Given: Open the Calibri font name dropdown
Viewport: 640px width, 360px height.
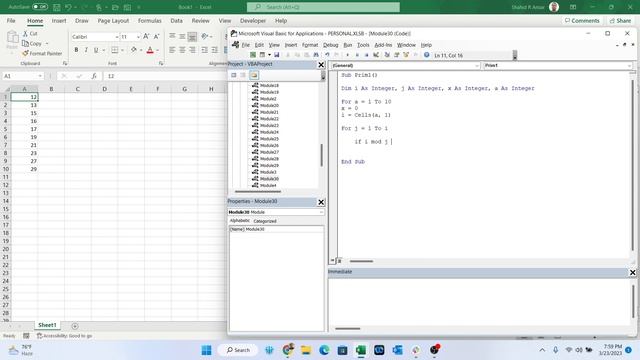Looking at the screenshot, I should [117, 37].
